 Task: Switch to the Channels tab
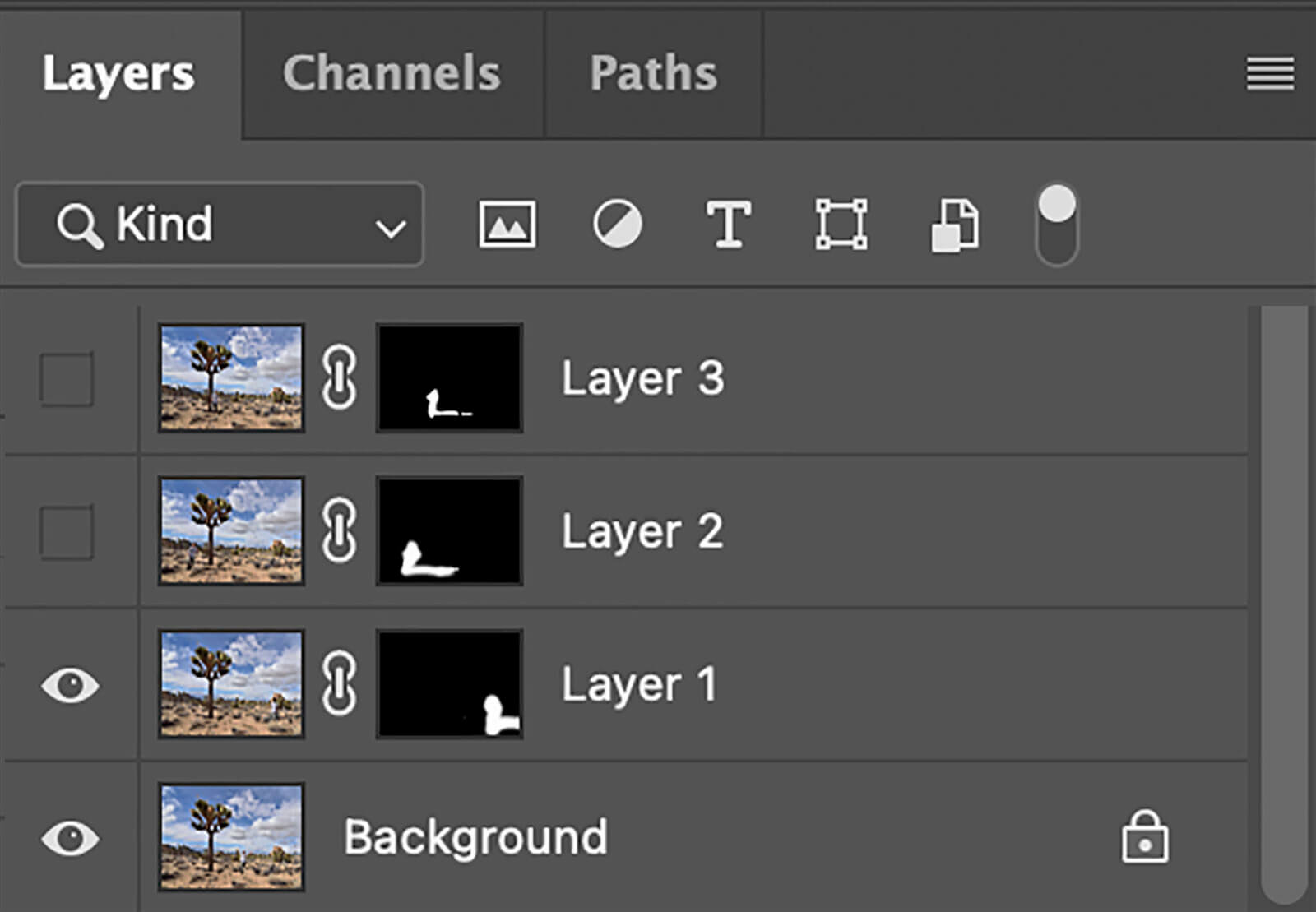[392, 74]
